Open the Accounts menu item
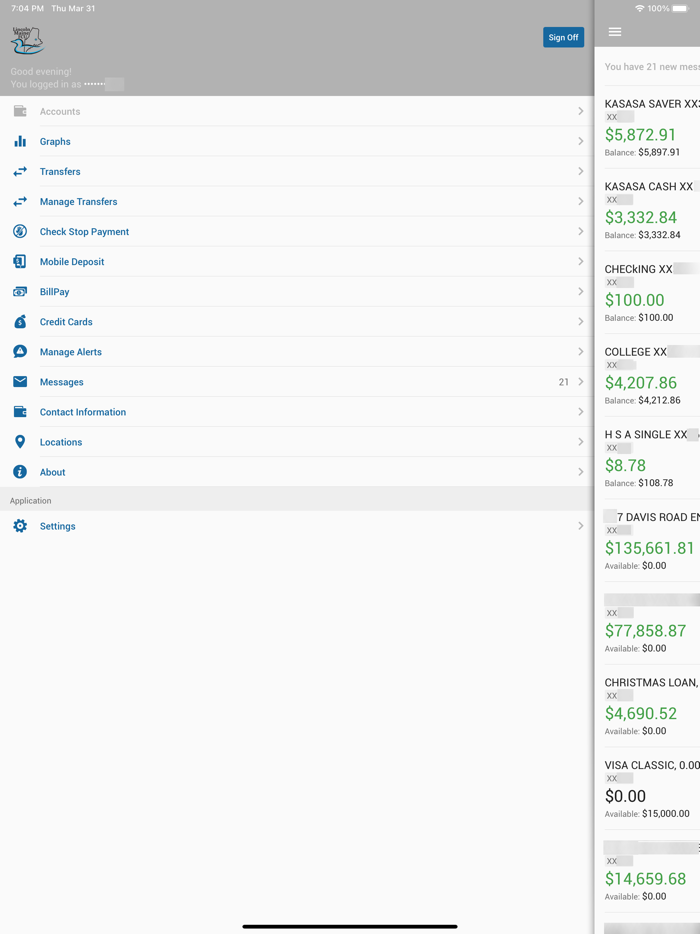 [297, 111]
